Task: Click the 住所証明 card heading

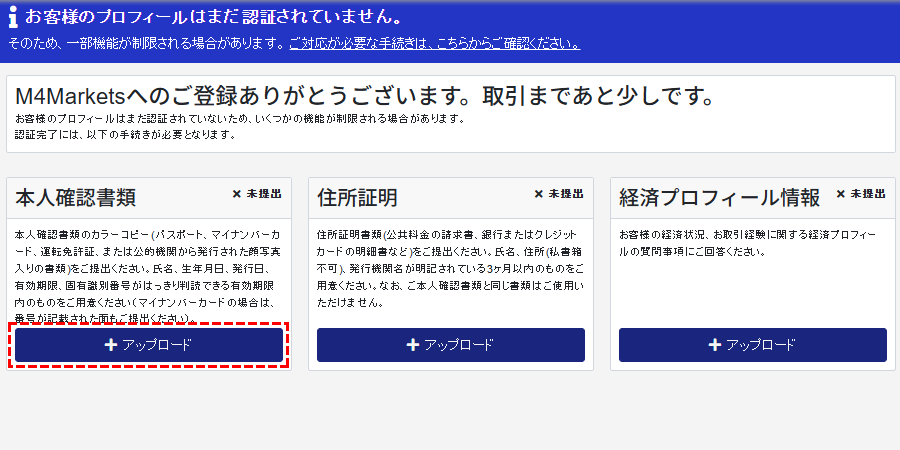Action: [x=357, y=197]
